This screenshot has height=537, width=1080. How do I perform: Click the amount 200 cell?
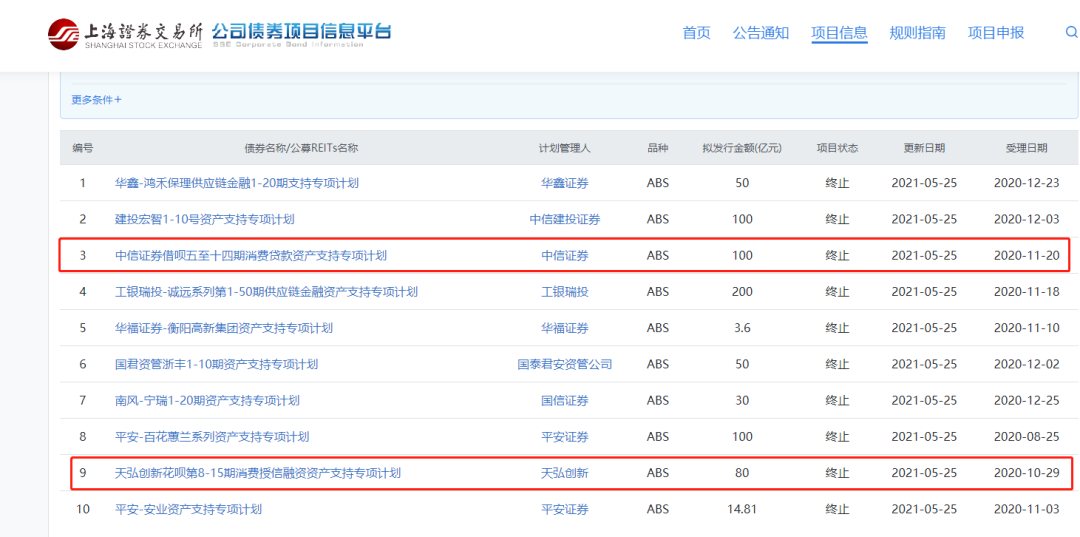pos(742,292)
